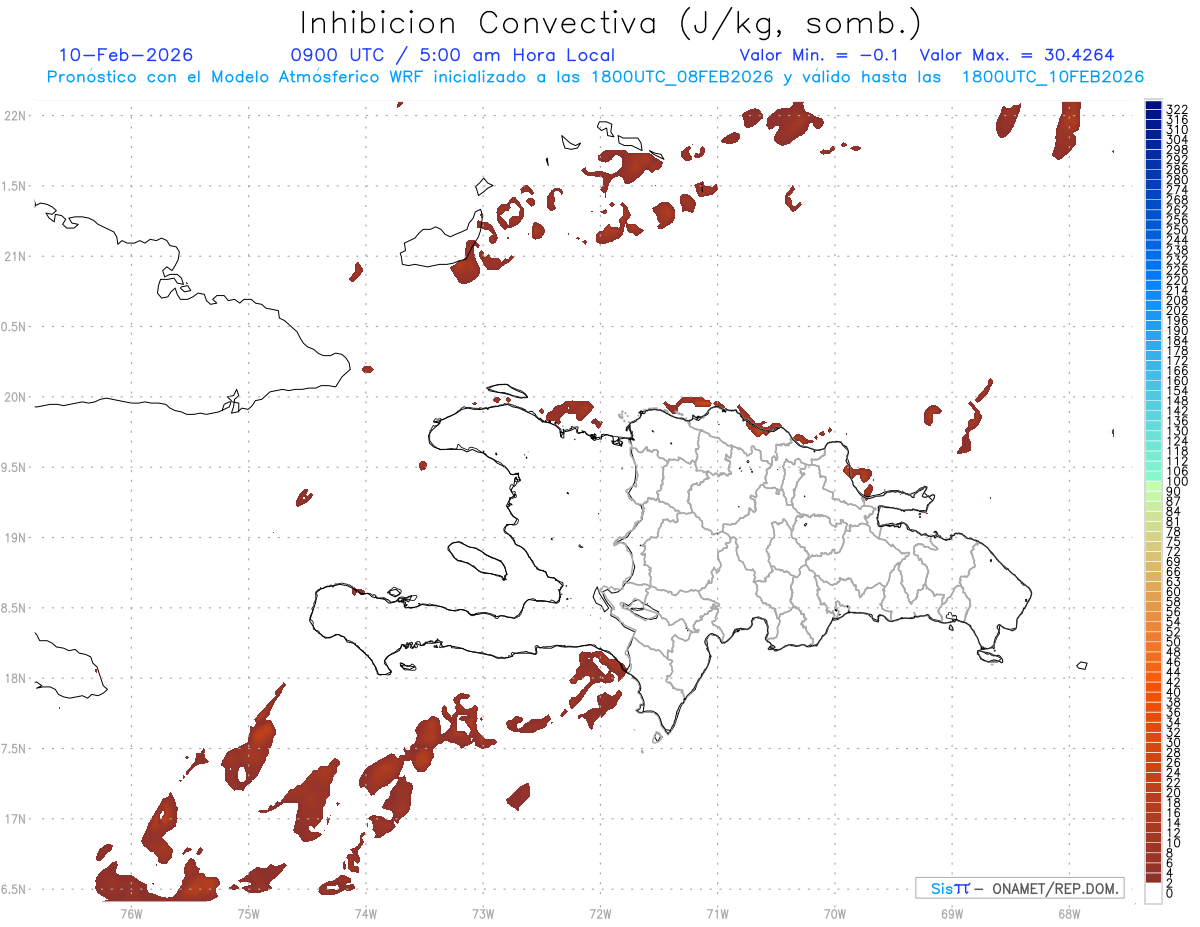This screenshot has width=1200, height=927.
Task: Click the Valor Min. = -0.1 text
Action: tap(820, 55)
